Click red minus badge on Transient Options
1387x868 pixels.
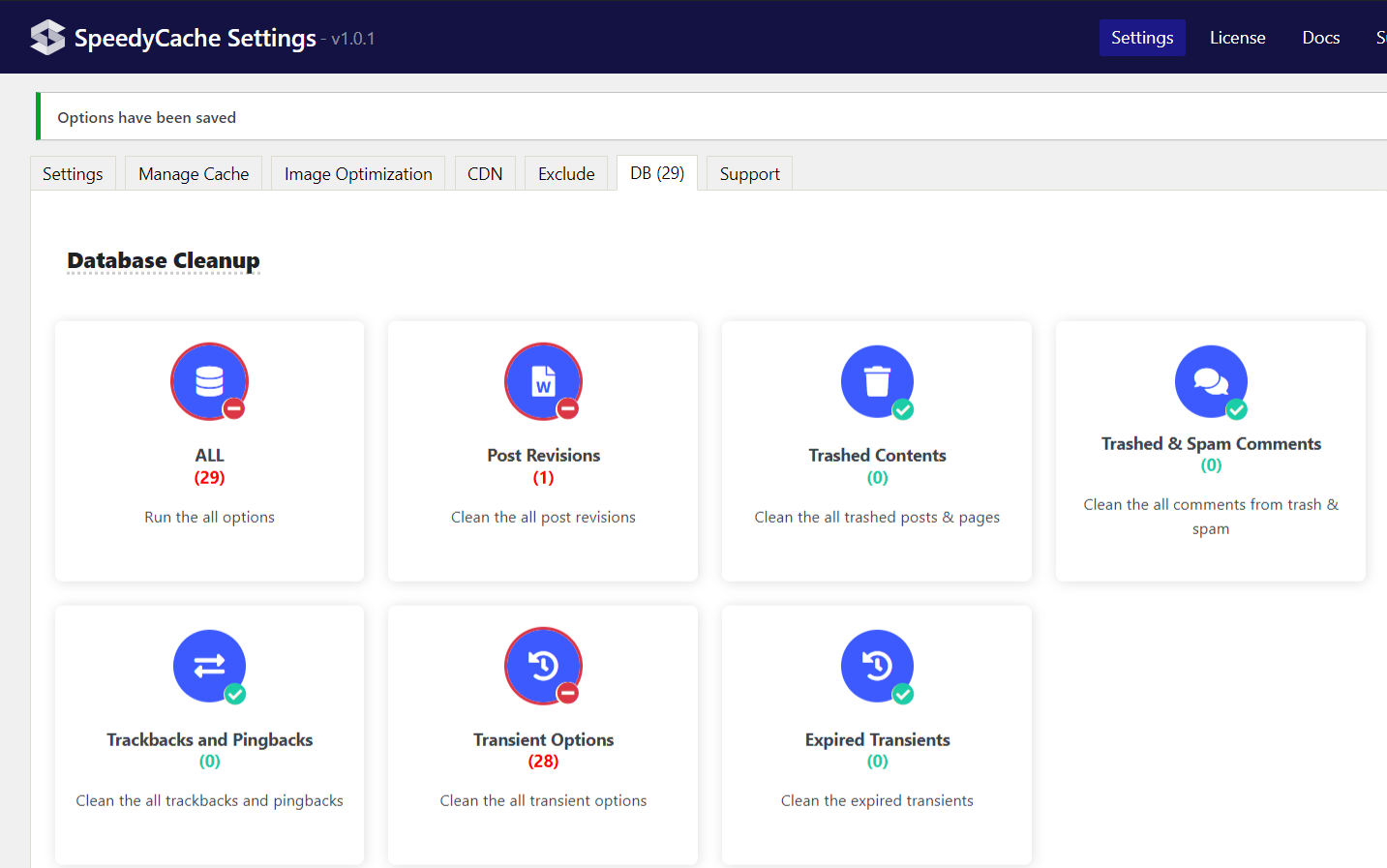[x=568, y=693]
